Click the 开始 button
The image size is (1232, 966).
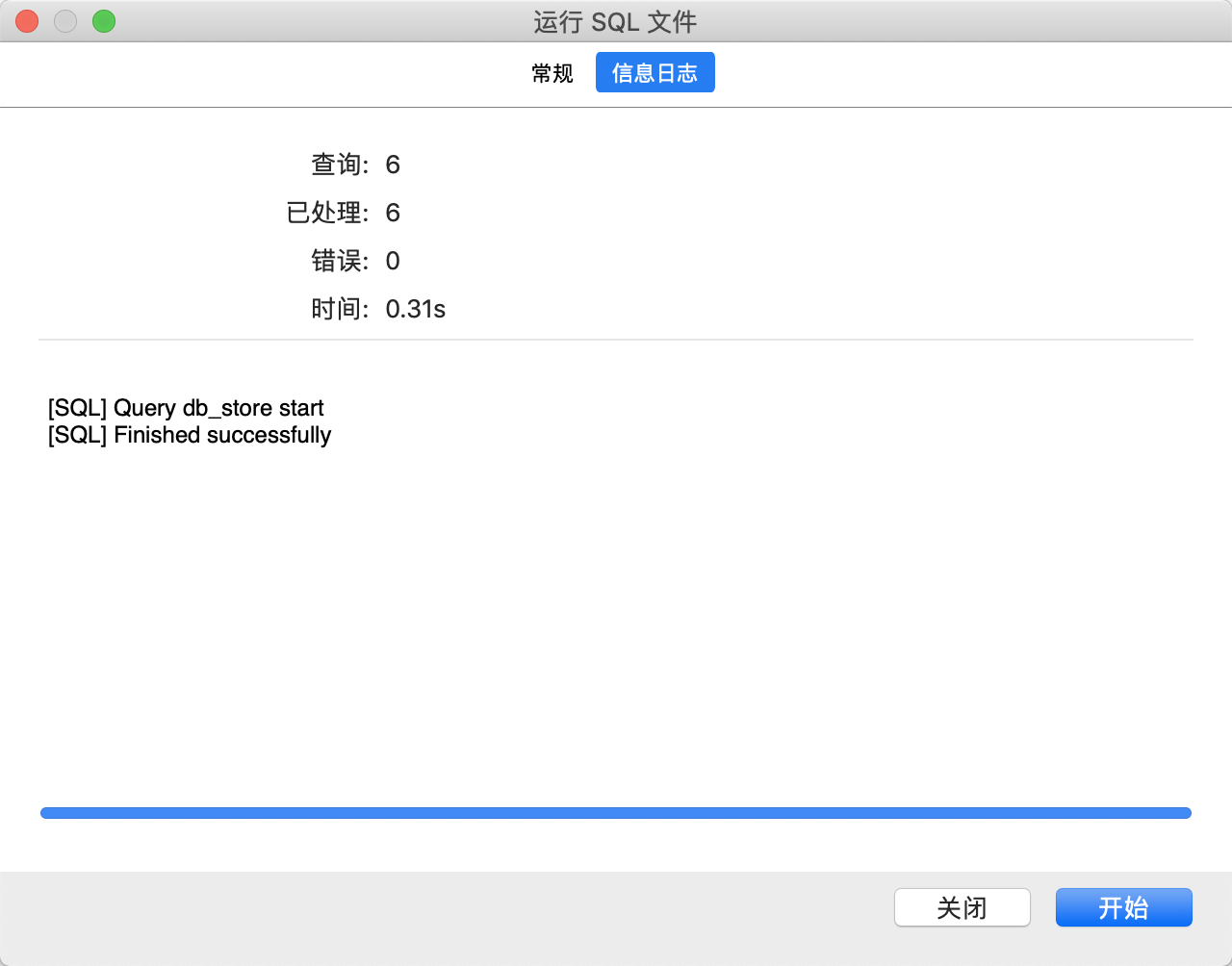[1124, 907]
